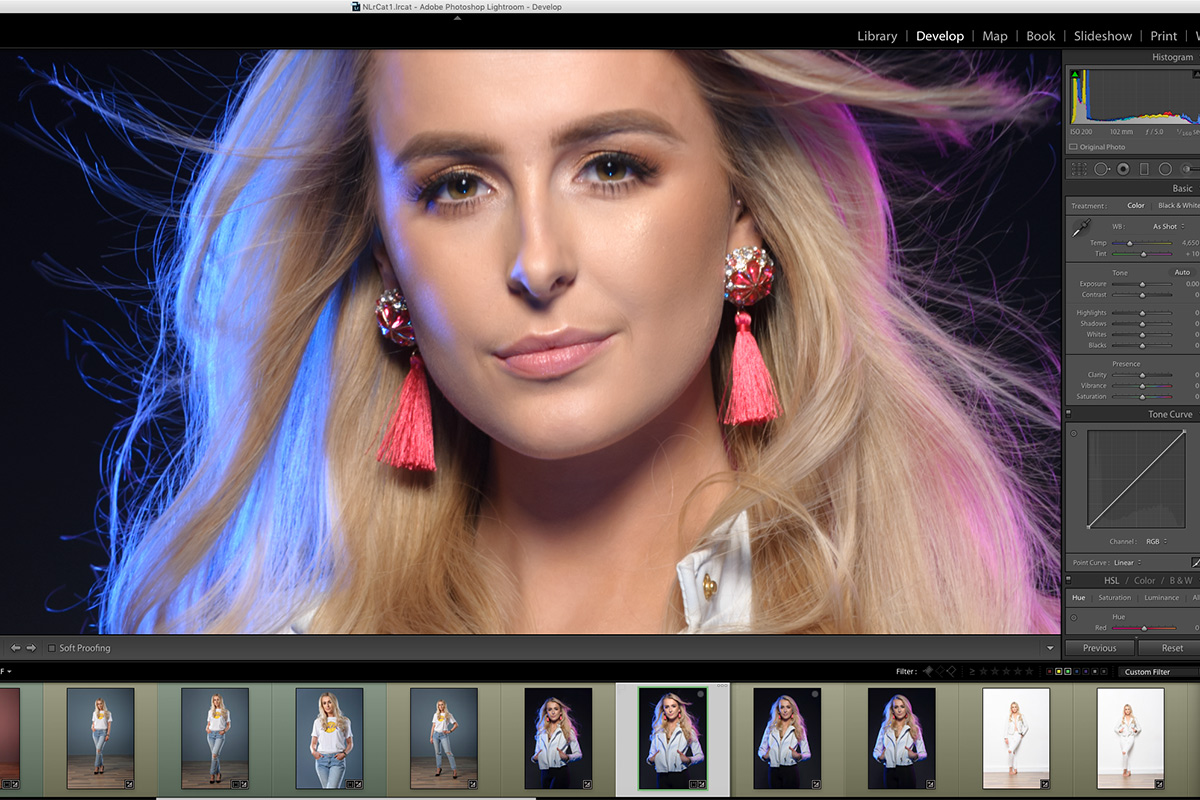Click the Original Photo indicator icon
1200x800 pixels.
click(1074, 147)
